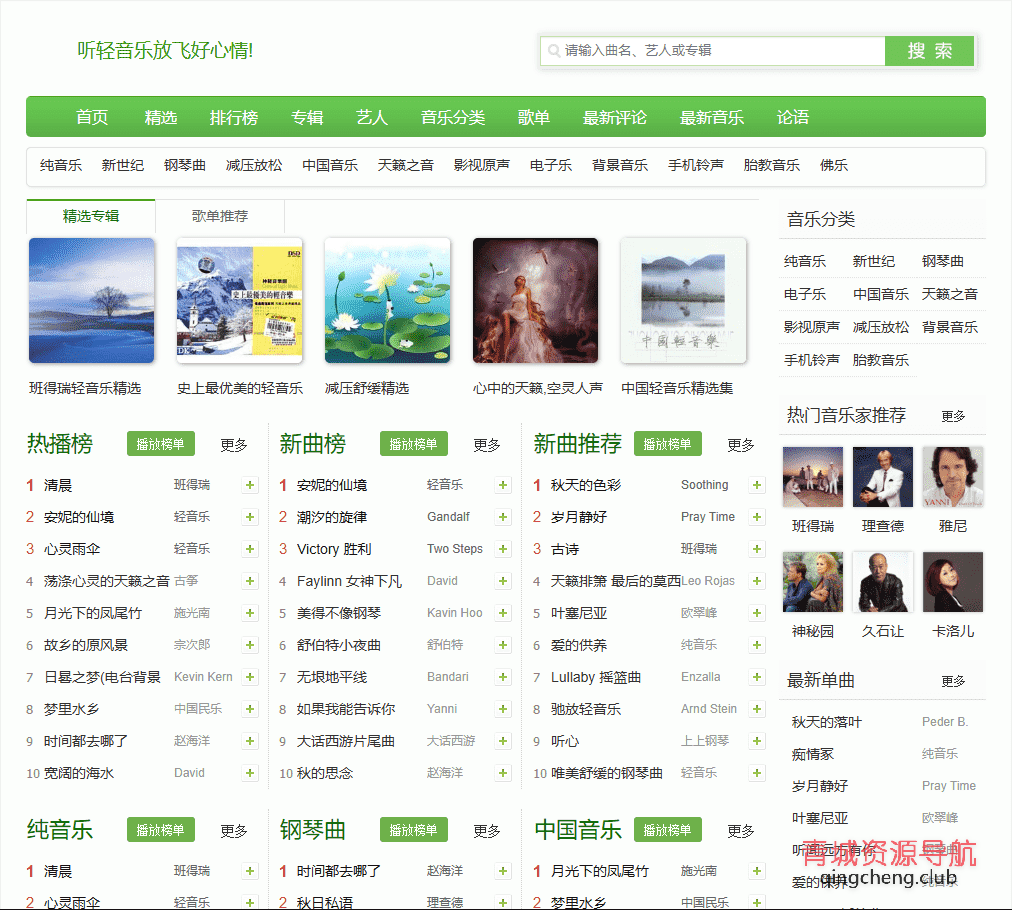Click 减压舒缓精选 lotus album thumbnail
The image size is (1012, 910).
coord(388,300)
